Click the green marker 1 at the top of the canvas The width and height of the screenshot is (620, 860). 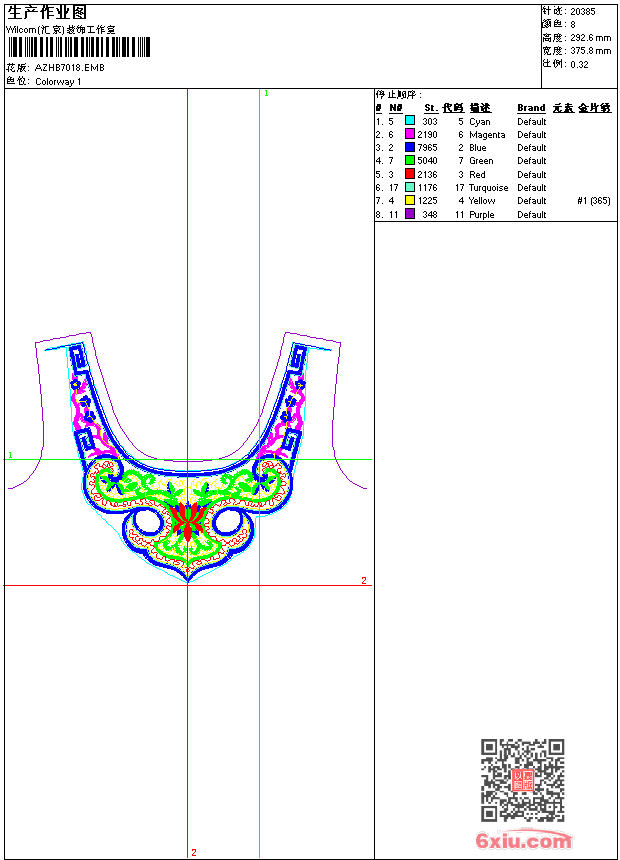click(266, 93)
